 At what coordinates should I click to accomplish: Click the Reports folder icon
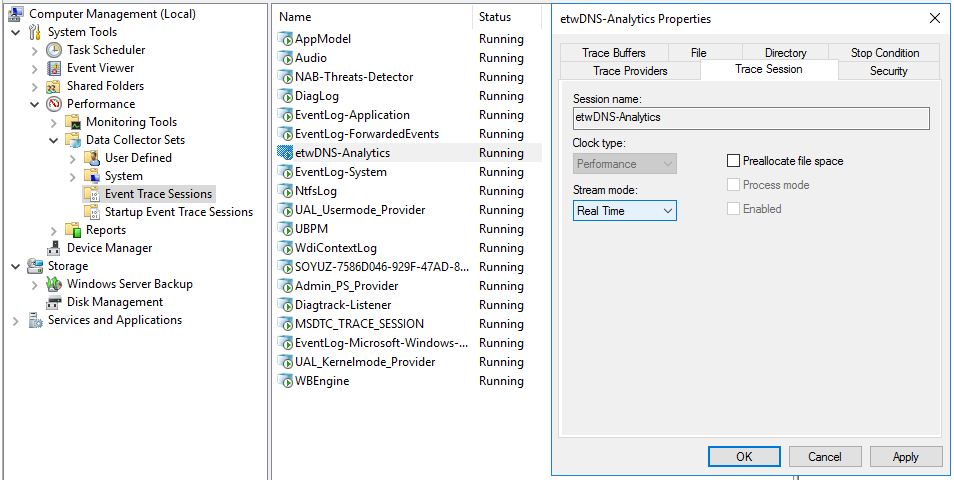pos(73,230)
